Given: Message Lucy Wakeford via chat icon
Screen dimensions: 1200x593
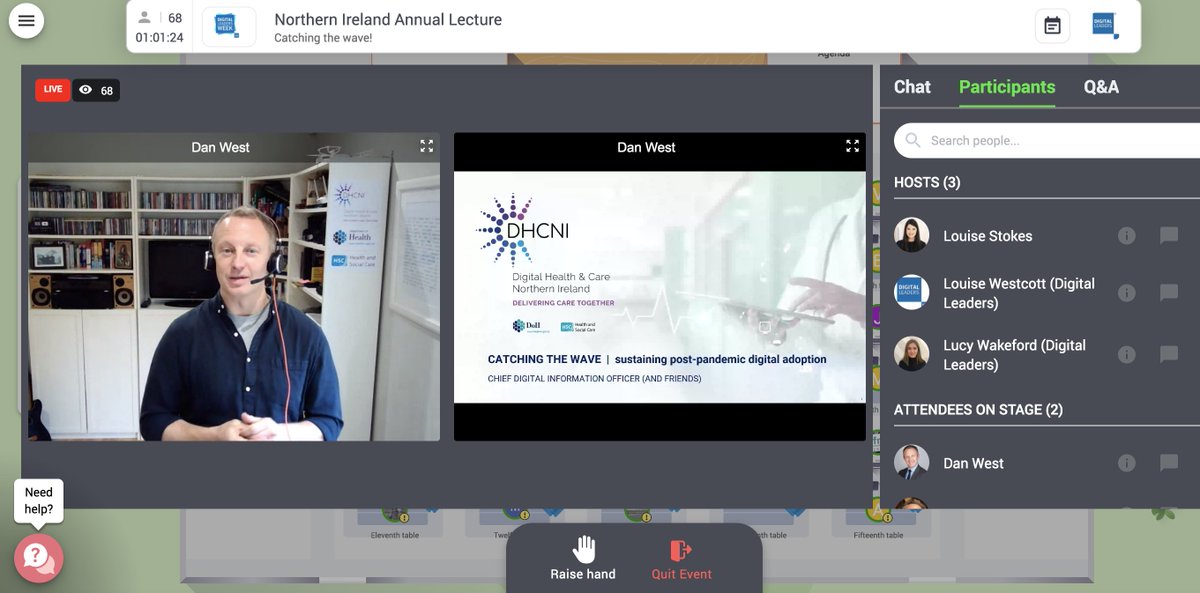Looking at the screenshot, I should pos(1169,355).
